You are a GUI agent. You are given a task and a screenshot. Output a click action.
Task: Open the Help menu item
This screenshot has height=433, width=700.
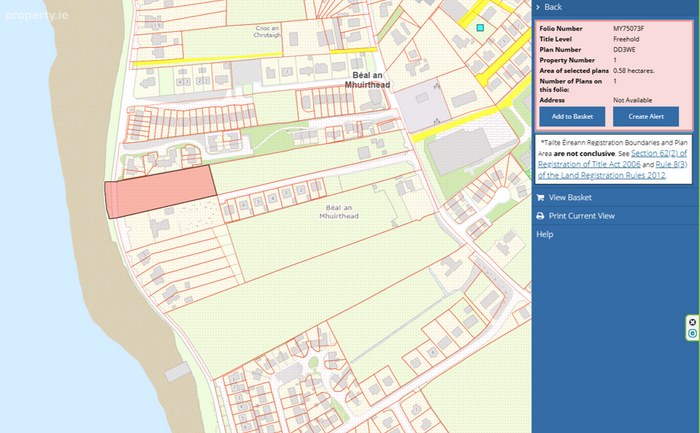pyautogui.click(x=545, y=234)
